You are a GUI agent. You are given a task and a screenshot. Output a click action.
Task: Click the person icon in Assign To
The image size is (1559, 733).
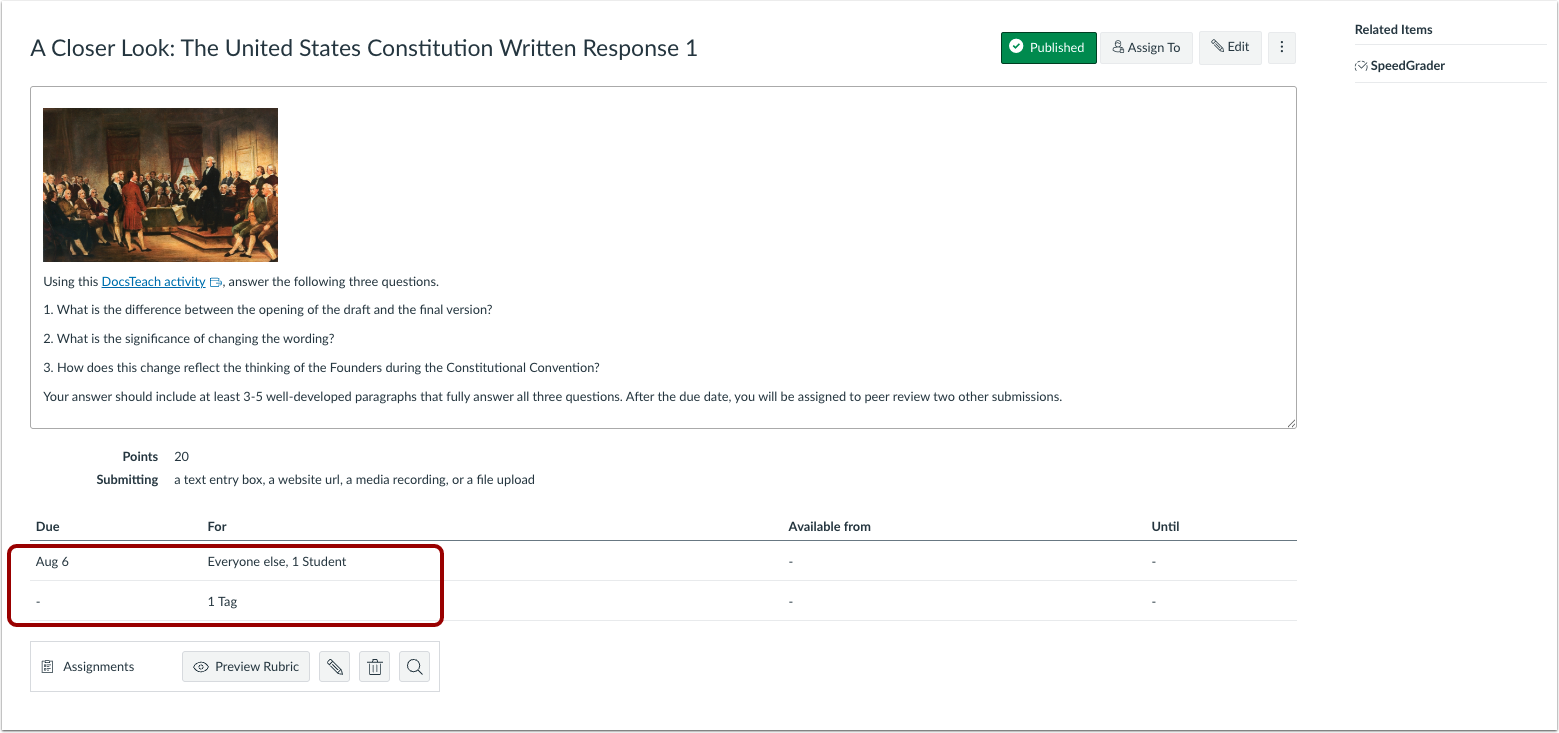1118,48
